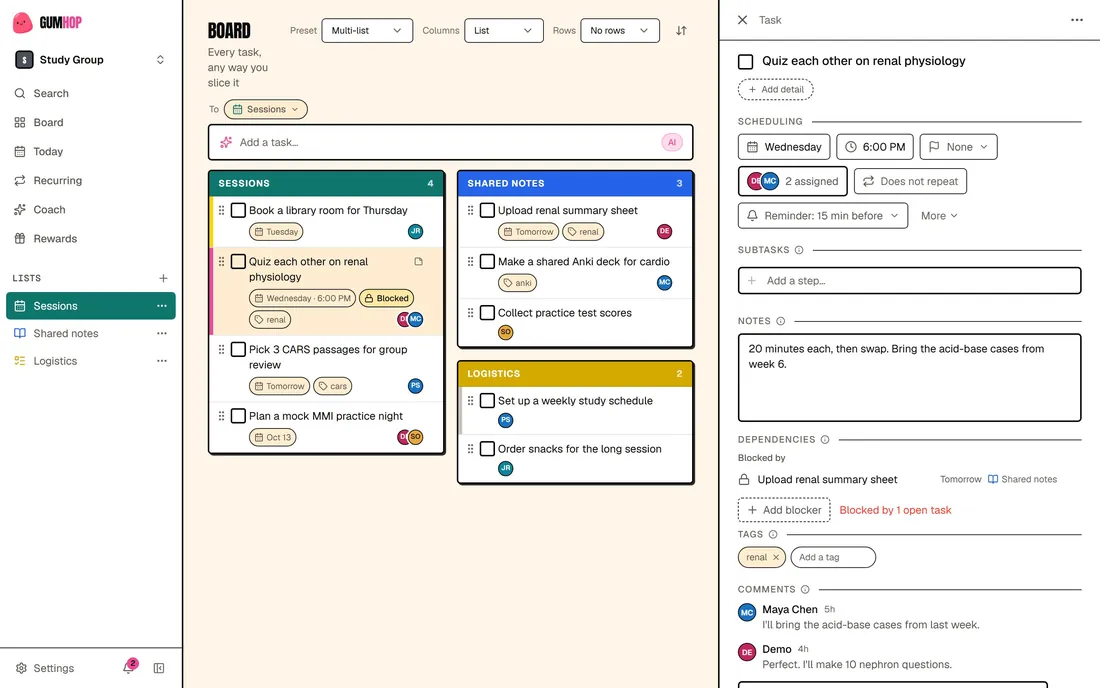The width and height of the screenshot is (1100, 688).
Task: Click the Tags info icon
Action: coord(773,534)
